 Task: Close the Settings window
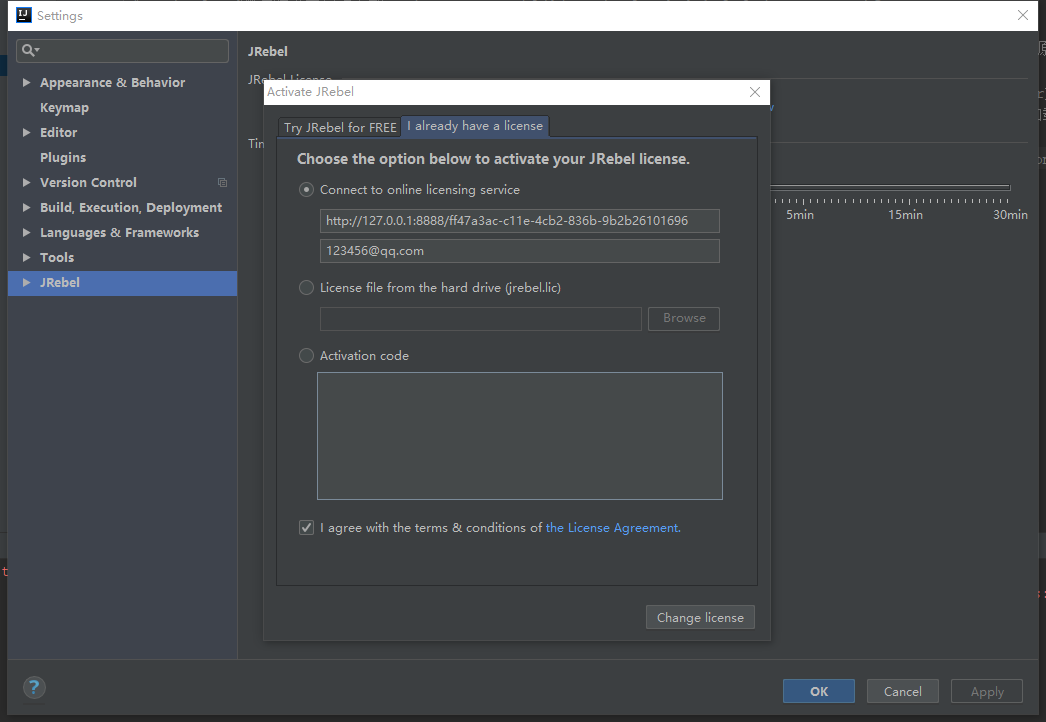pos(1023,15)
